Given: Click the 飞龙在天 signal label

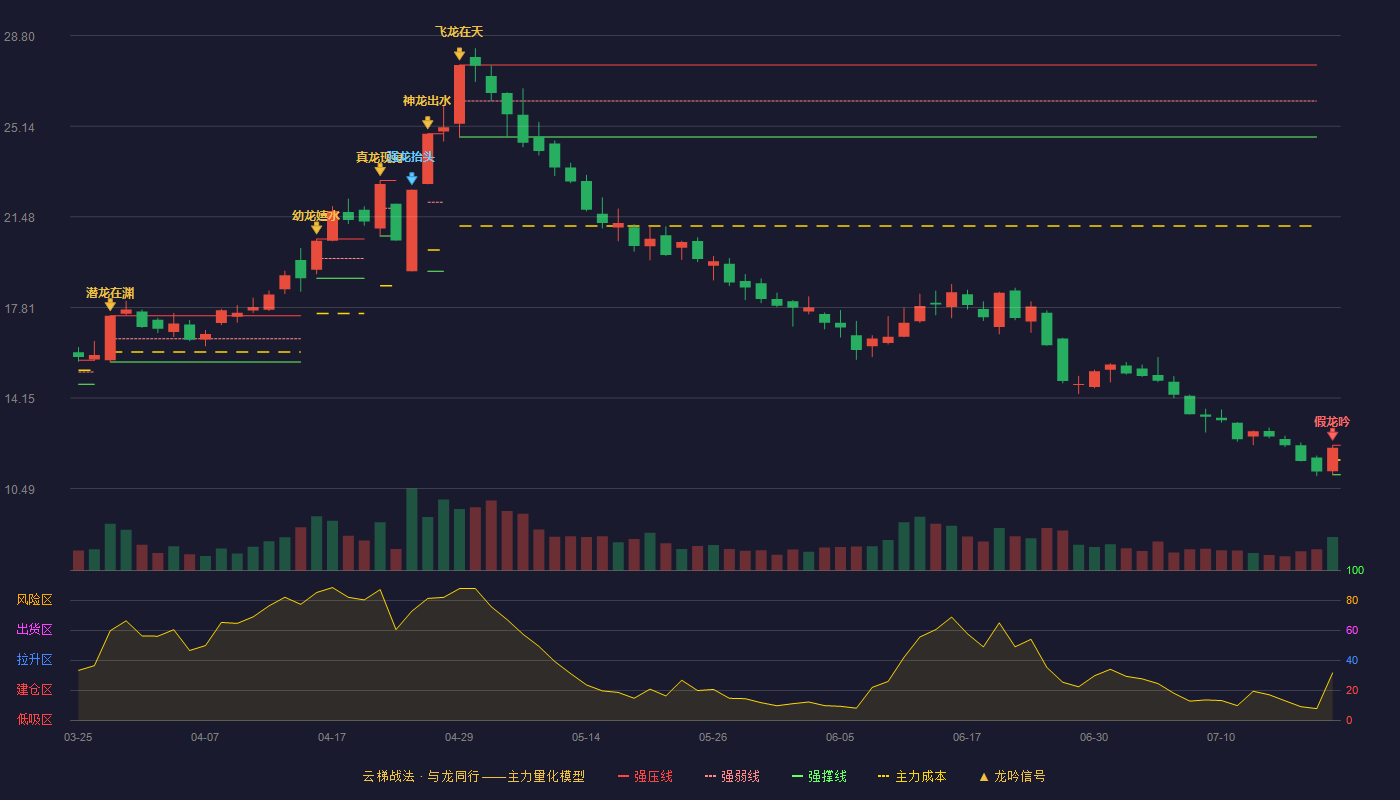Looking at the screenshot, I should tap(459, 32).
